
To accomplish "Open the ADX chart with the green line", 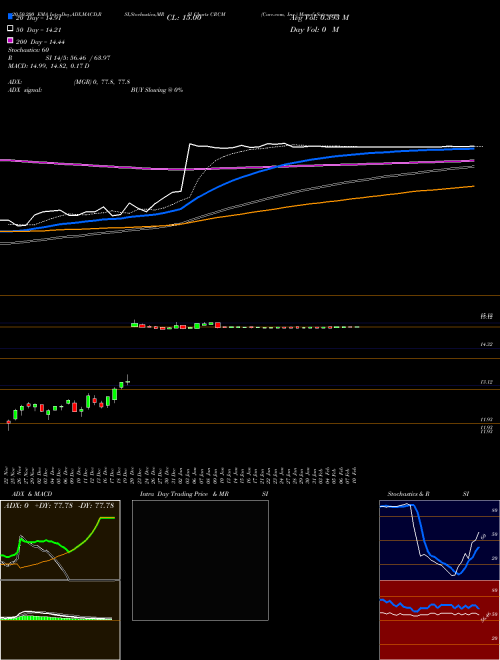I will click(60, 540).
